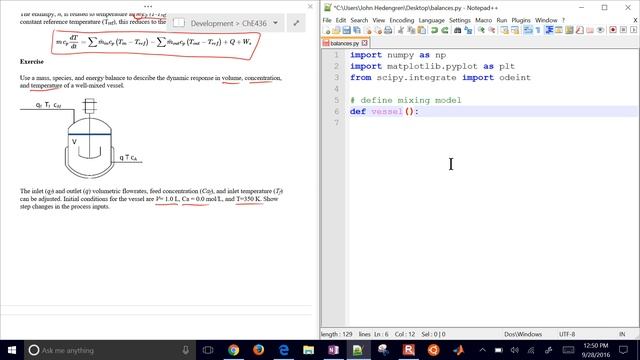The image size is (640, 360).
Task: Click the expand arrows button beside ChE436
Action: point(296,23)
